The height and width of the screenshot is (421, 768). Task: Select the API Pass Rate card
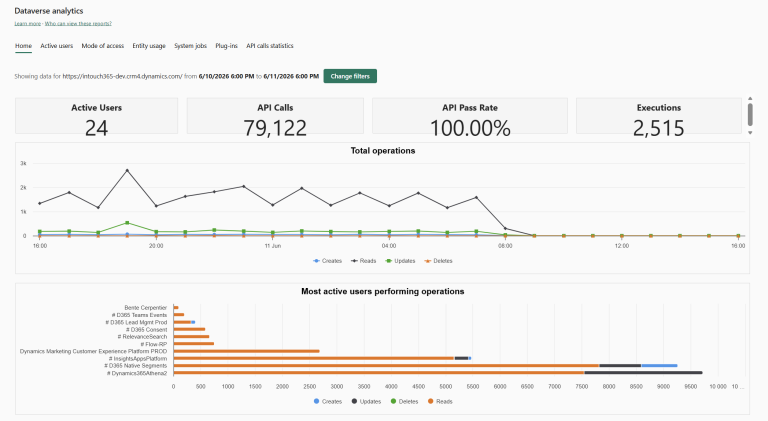click(470, 116)
